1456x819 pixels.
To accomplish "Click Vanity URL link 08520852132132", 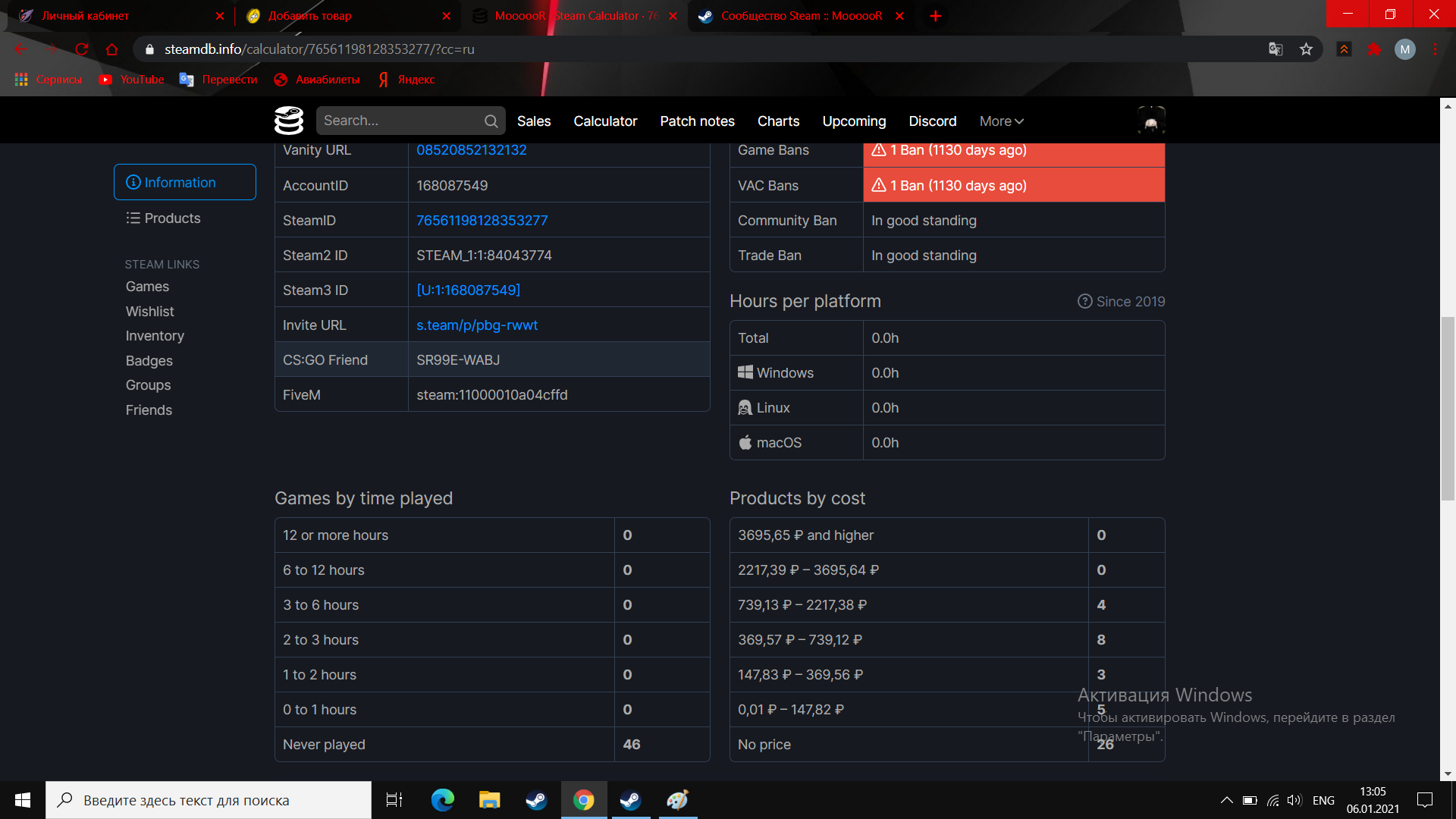I will (471, 150).
